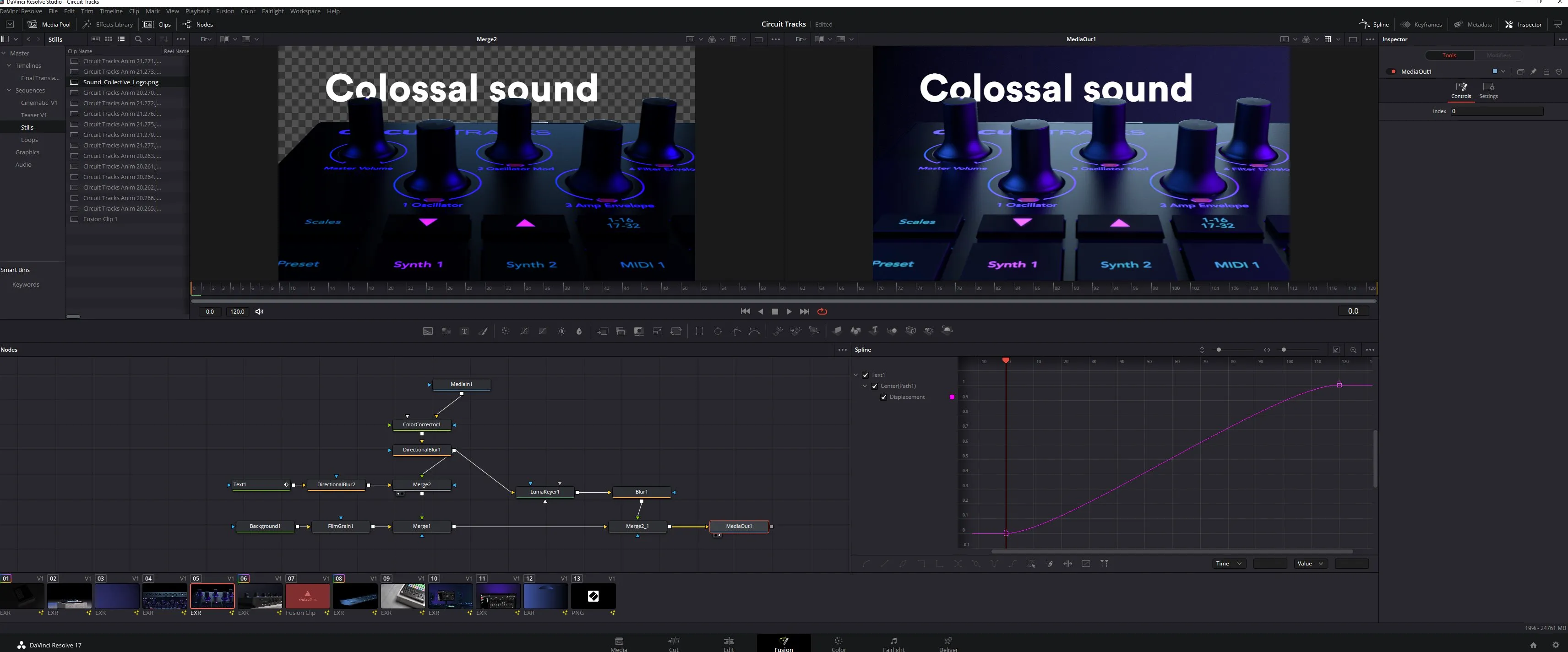Select the click-append keyframe pen tool

1050,564
